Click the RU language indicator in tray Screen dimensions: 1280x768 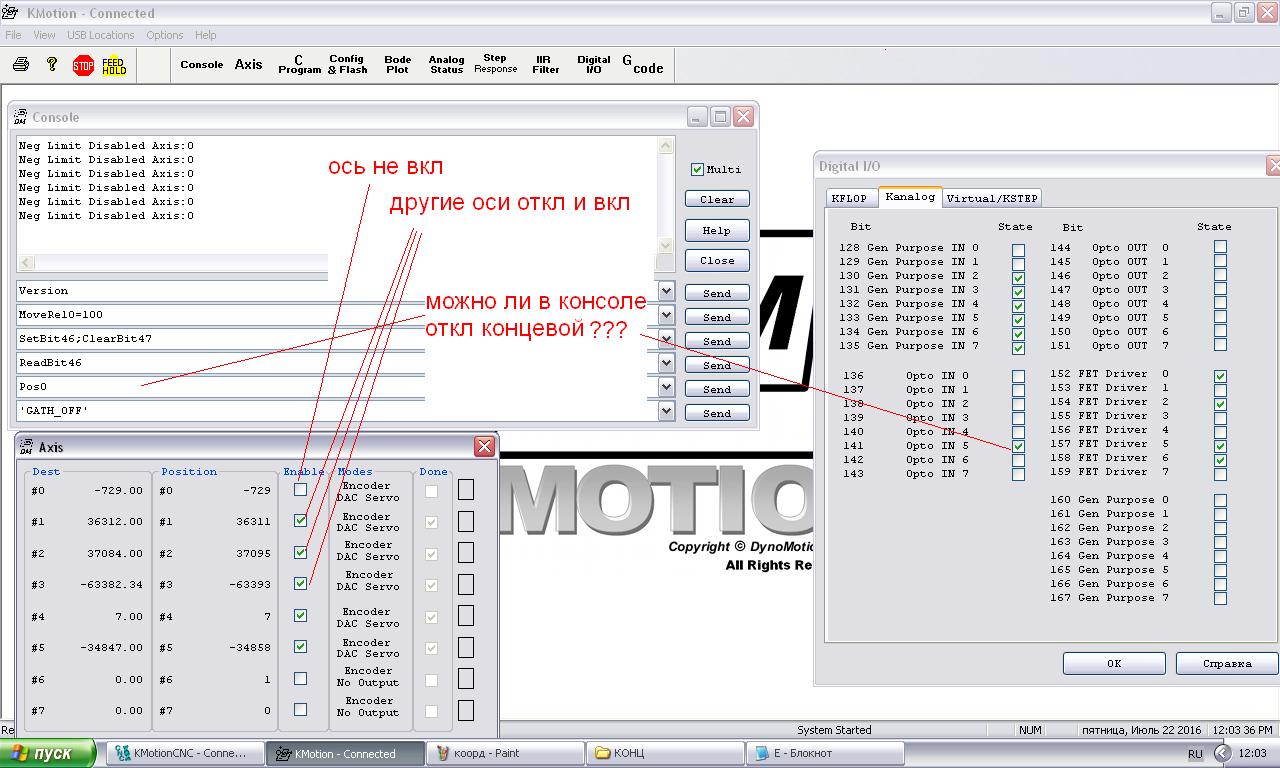click(1196, 754)
